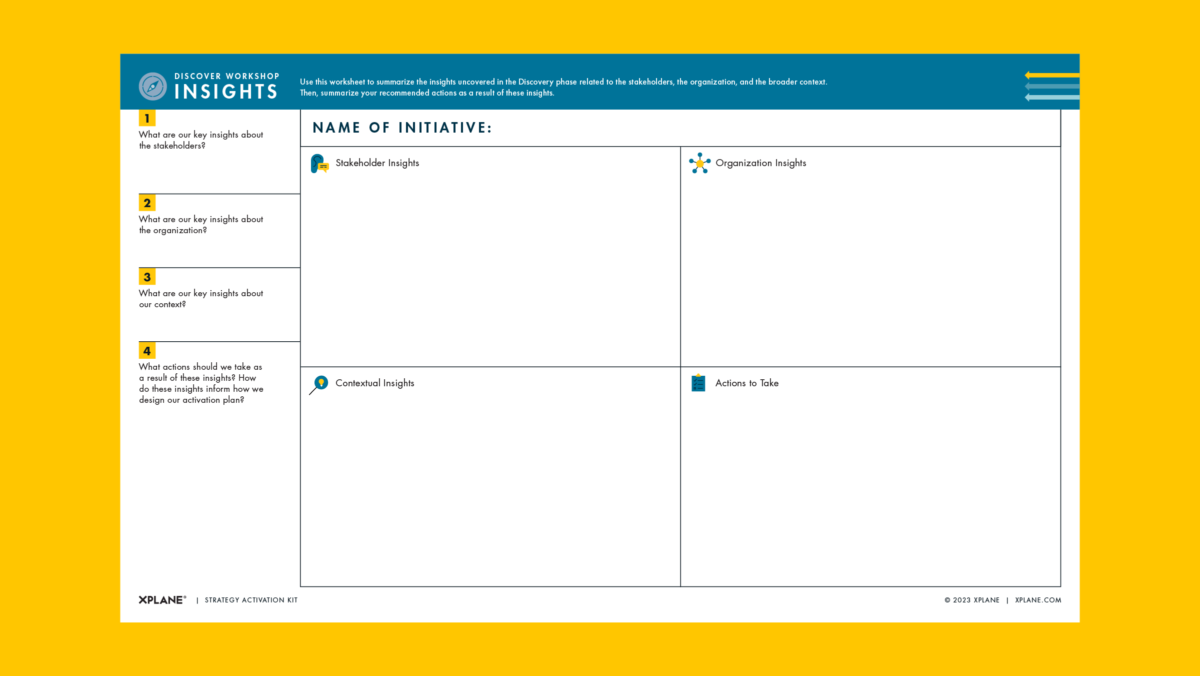Click the yellow number 2 badge
The image size is (1200, 676).
147,203
